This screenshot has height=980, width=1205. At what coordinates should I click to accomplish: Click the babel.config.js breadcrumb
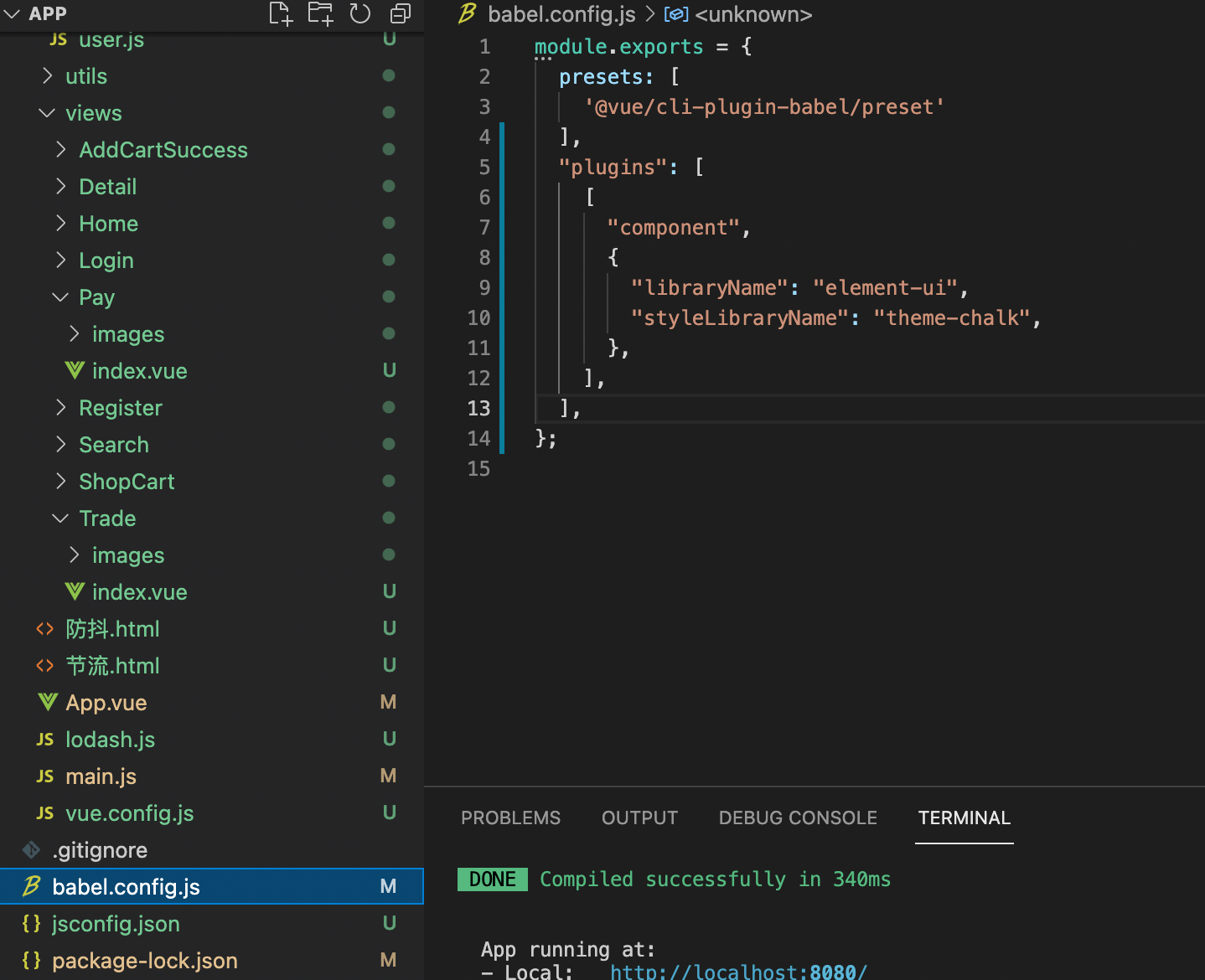click(561, 14)
